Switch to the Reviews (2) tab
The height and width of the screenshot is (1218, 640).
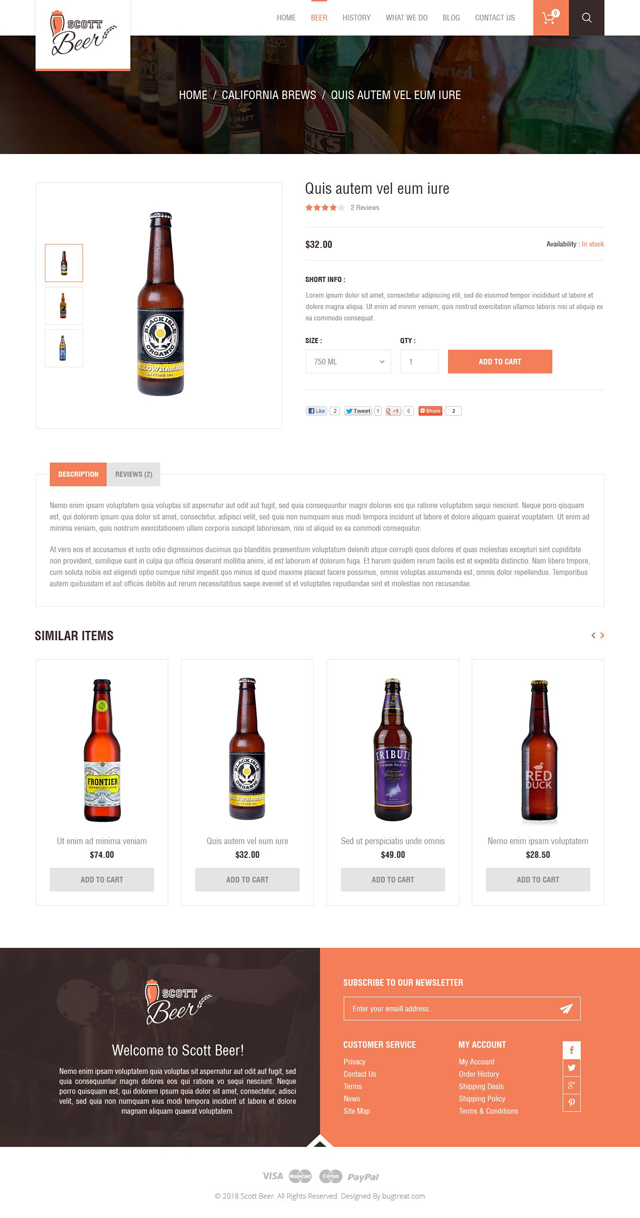tap(133, 474)
